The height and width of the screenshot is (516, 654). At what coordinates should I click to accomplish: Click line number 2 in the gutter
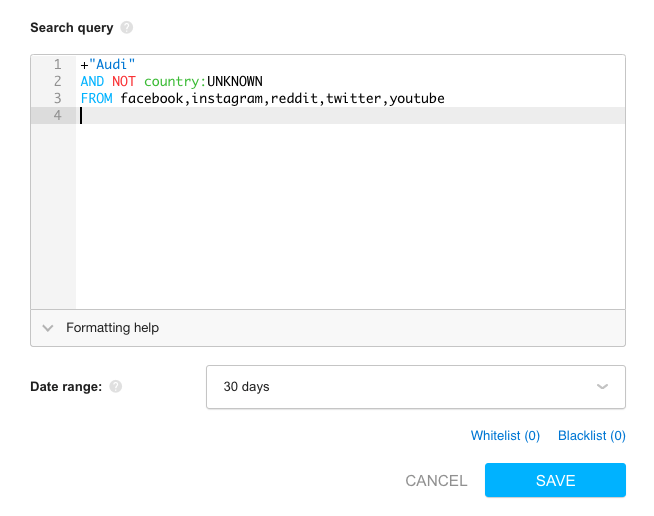(57, 81)
